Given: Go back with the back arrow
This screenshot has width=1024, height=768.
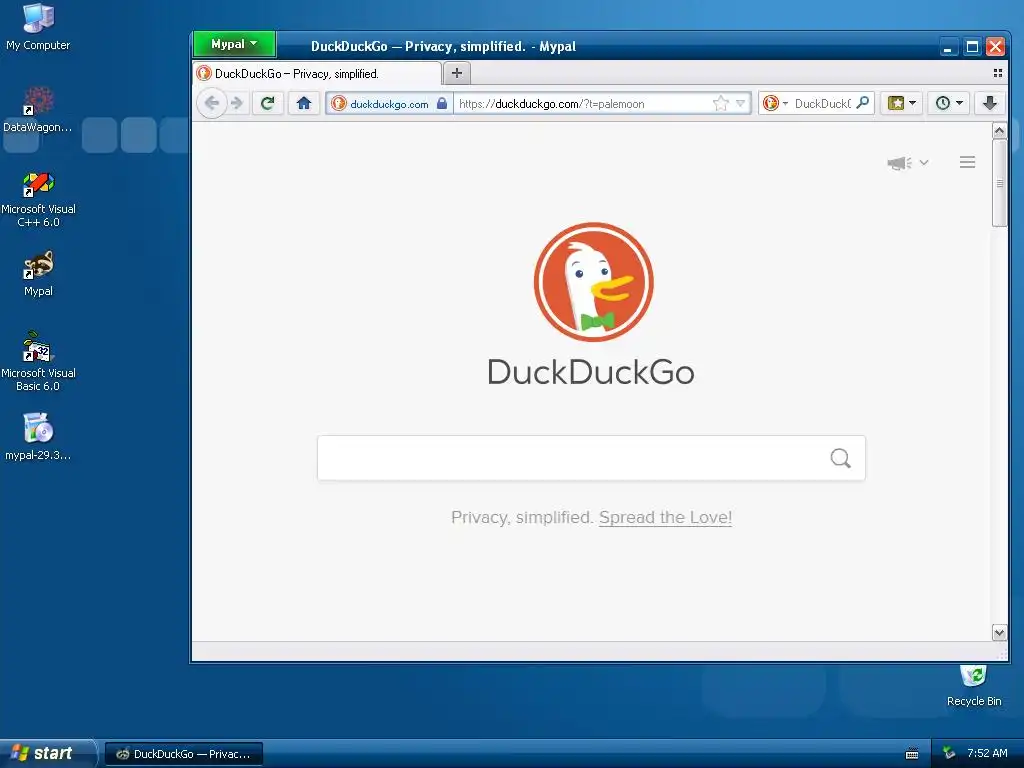Looking at the screenshot, I should (x=212, y=103).
